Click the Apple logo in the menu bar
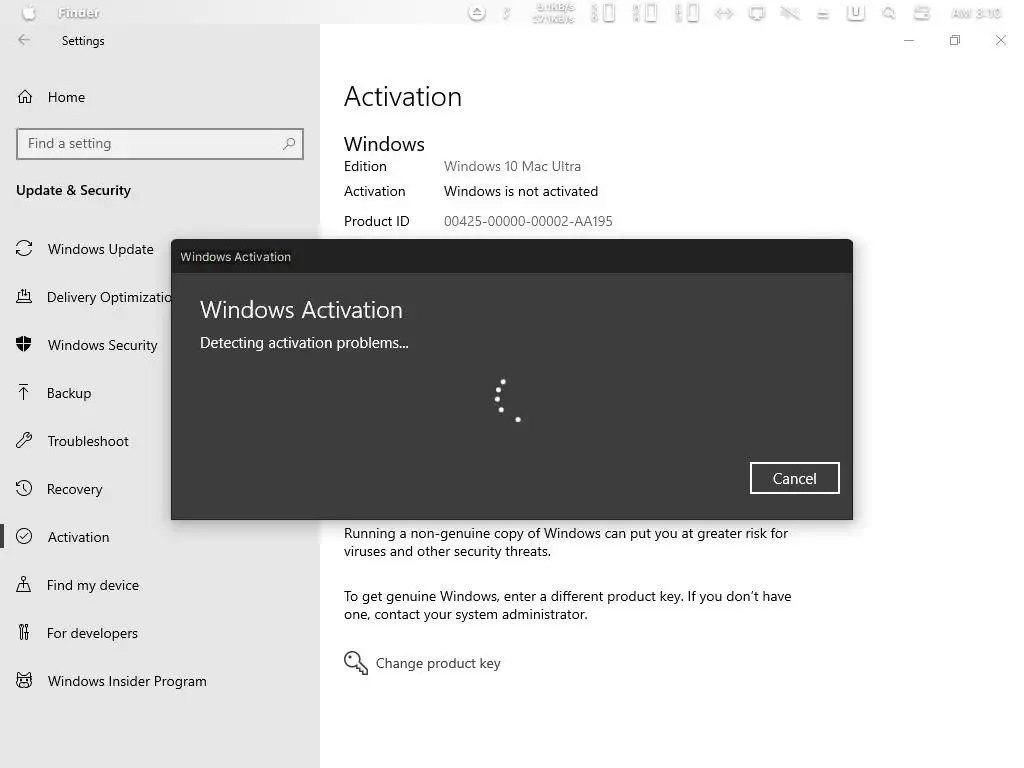The width and height of the screenshot is (1024, 768). 29,12
